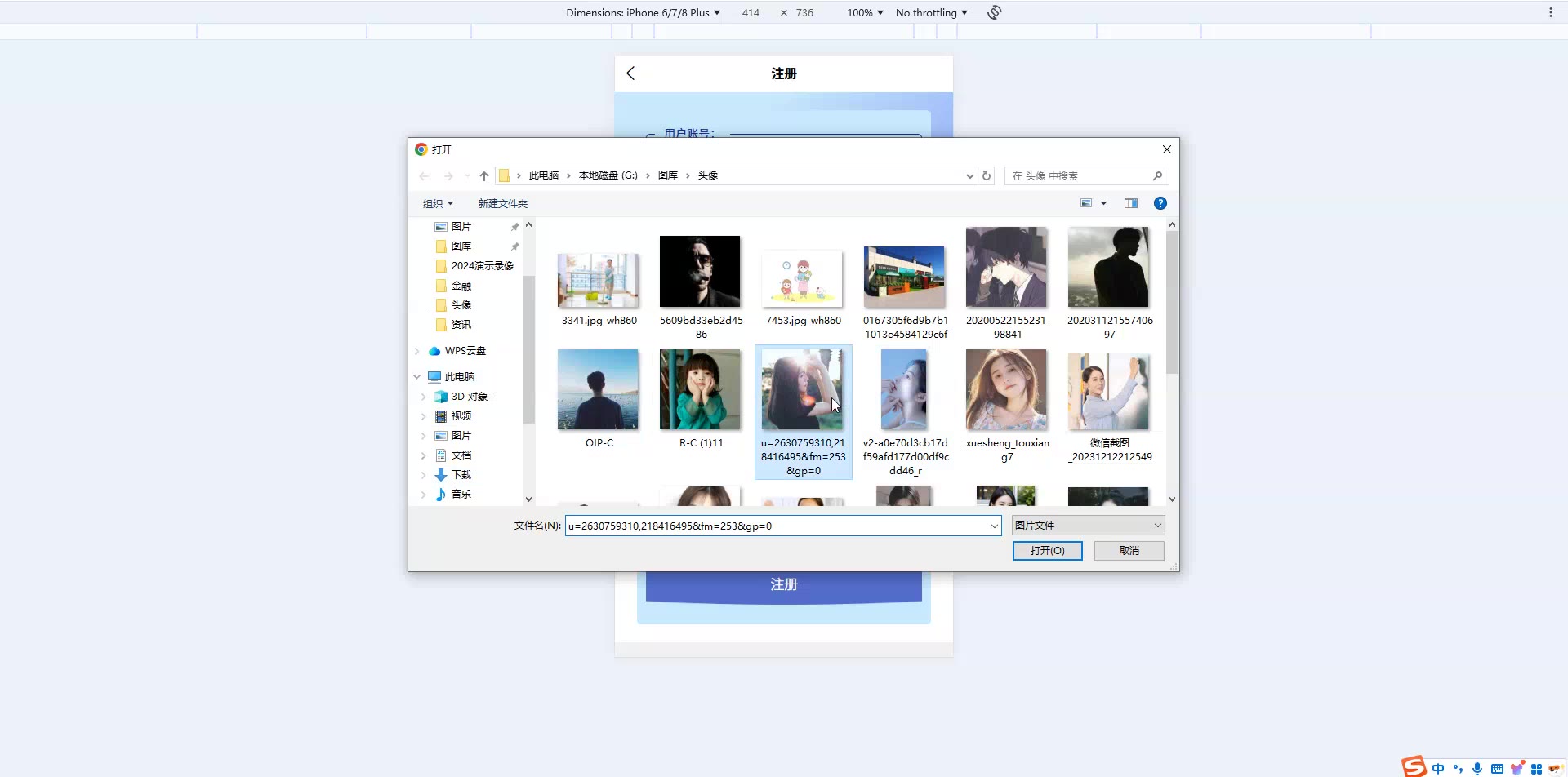
Task: Click 本地磁盘 (G:) breadcrumb
Action: pyautogui.click(x=608, y=175)
